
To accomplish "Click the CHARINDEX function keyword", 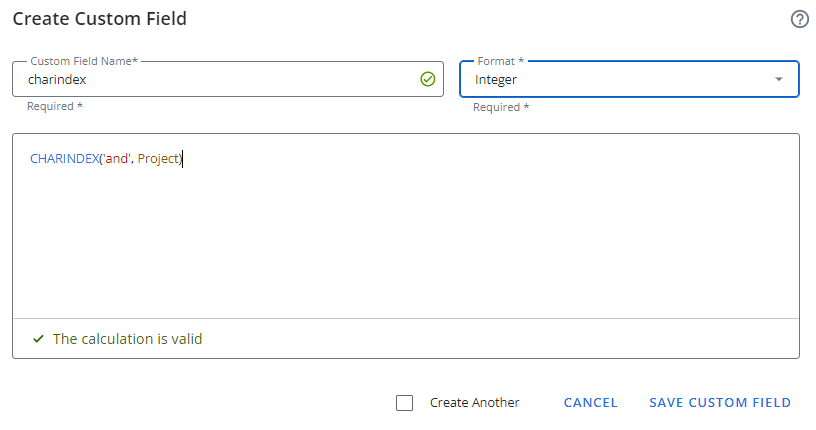I will tap(64, 159).
